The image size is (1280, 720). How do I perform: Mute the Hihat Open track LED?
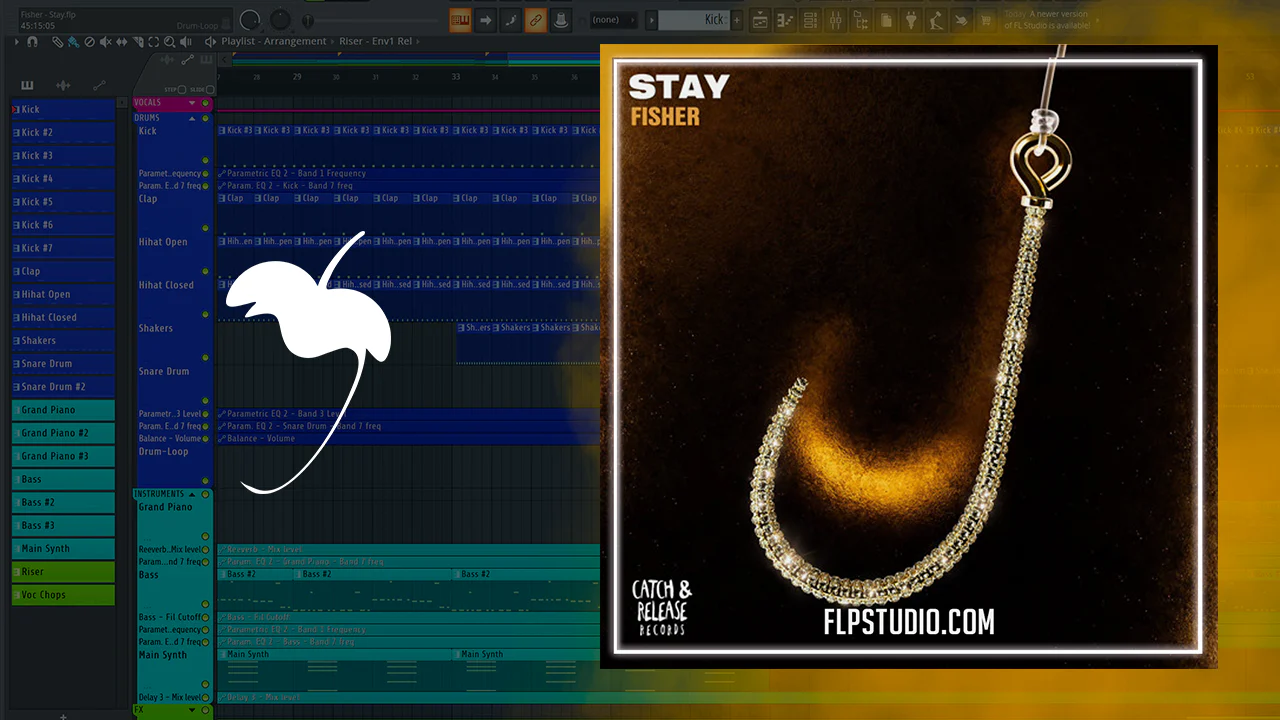(206, 271)
